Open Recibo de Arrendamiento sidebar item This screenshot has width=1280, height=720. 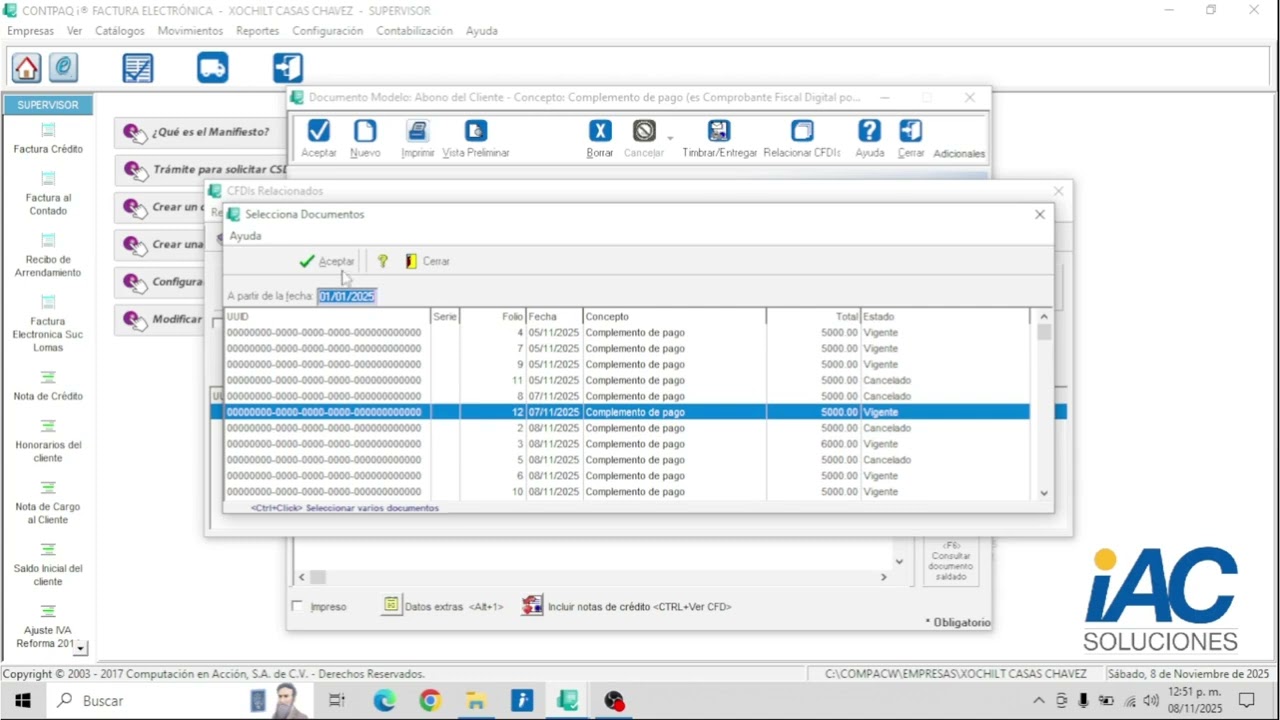coord(48,256)
